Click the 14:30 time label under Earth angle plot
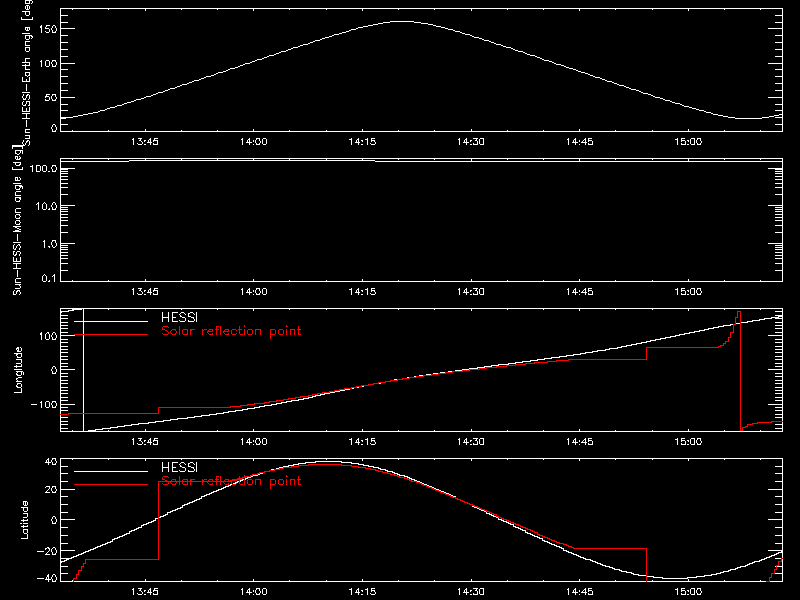 (470, 142)
